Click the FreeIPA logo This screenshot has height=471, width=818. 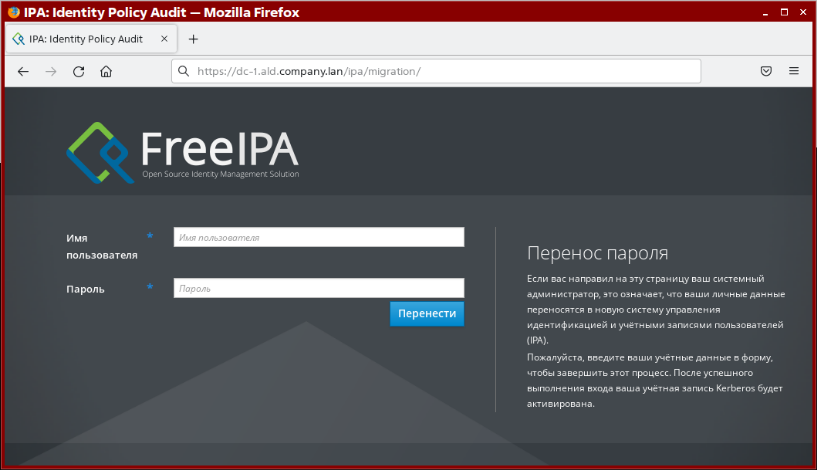click(182, 153)
